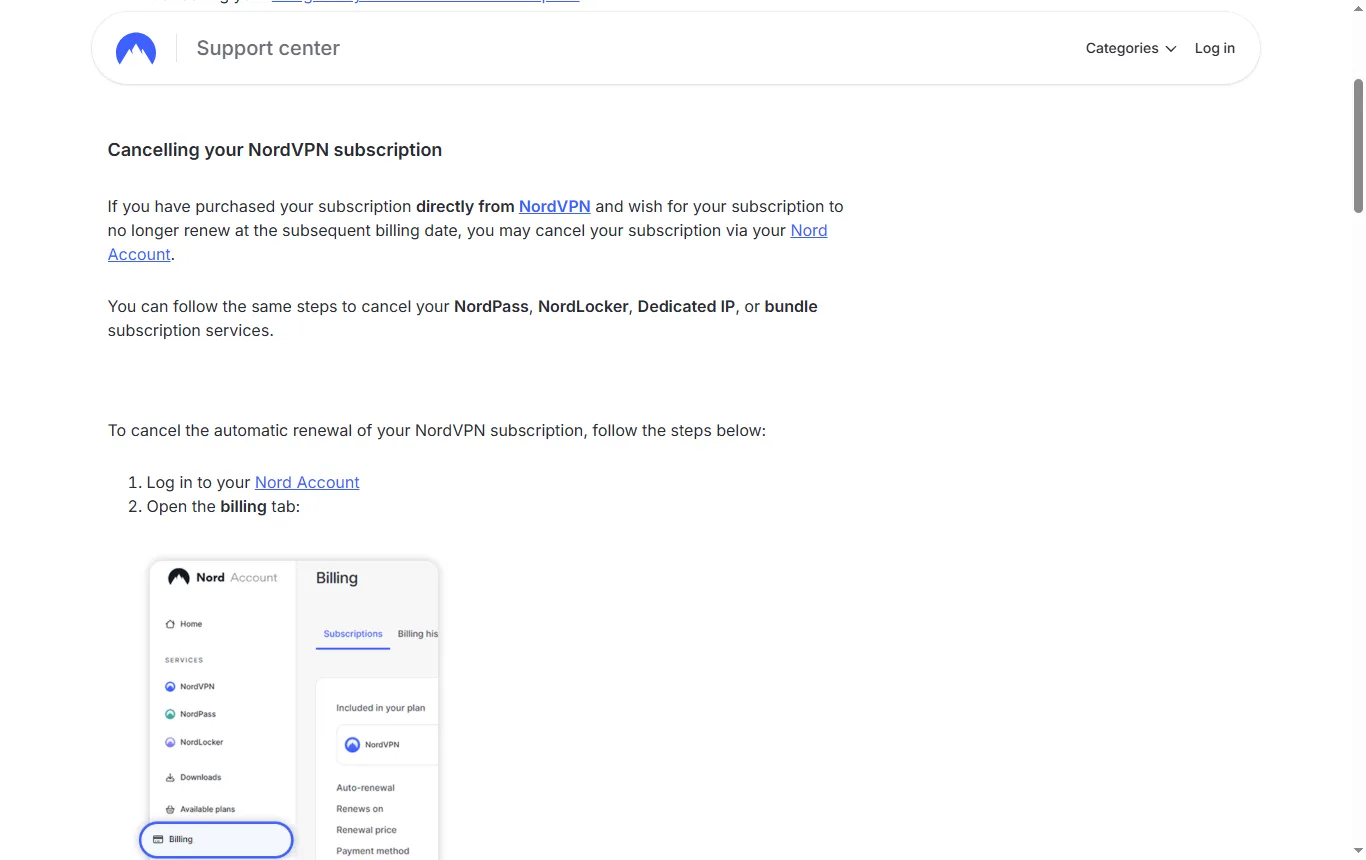Expand the Categories dropdown
This screenshot has width=1366, height=860.
(x=1131, y=48)
